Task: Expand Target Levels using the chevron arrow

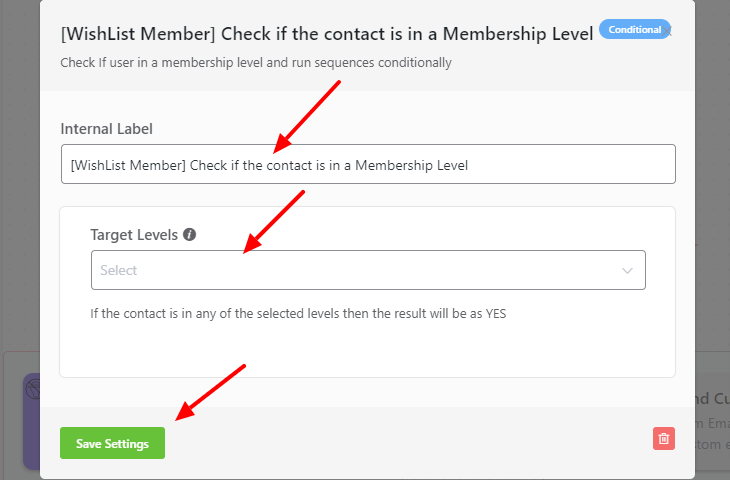Action: (627, 270)
